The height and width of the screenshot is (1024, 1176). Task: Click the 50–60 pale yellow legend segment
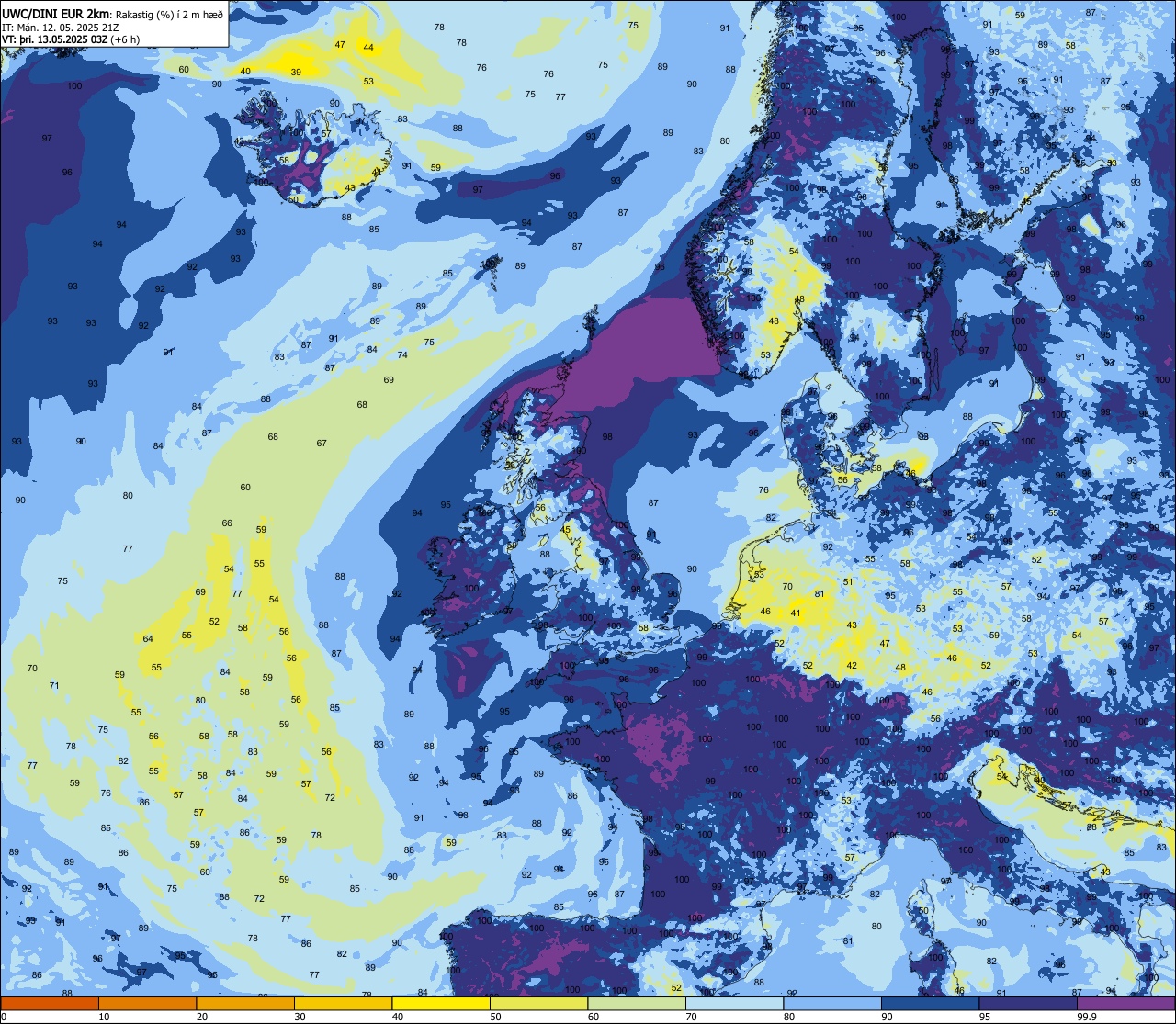tap(538, 1003)
